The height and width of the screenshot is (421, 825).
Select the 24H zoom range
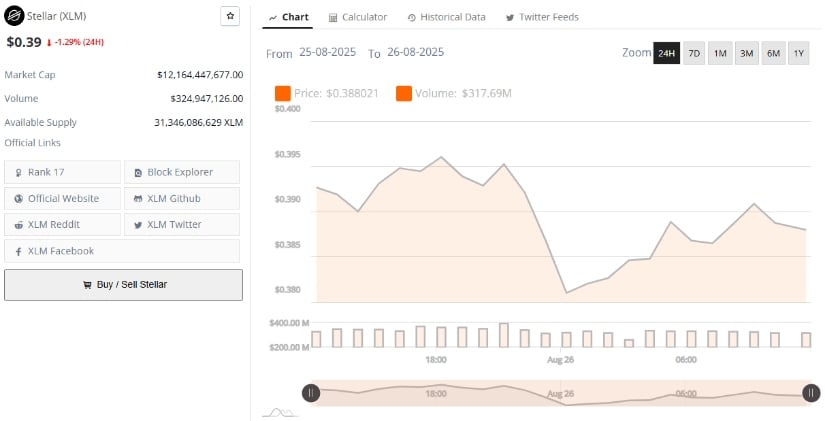(667, 53)
